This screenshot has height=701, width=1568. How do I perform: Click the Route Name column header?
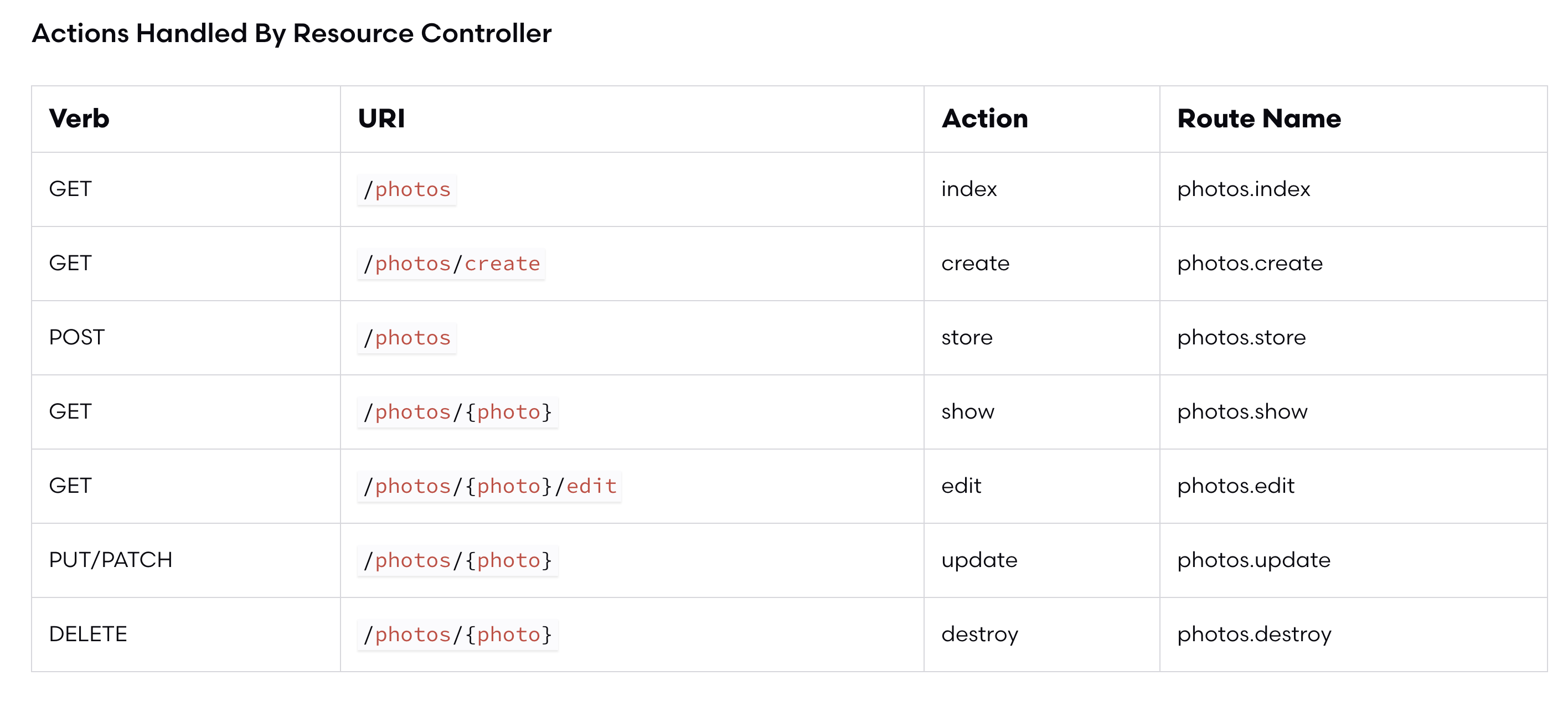click(x=1258, y=118)
